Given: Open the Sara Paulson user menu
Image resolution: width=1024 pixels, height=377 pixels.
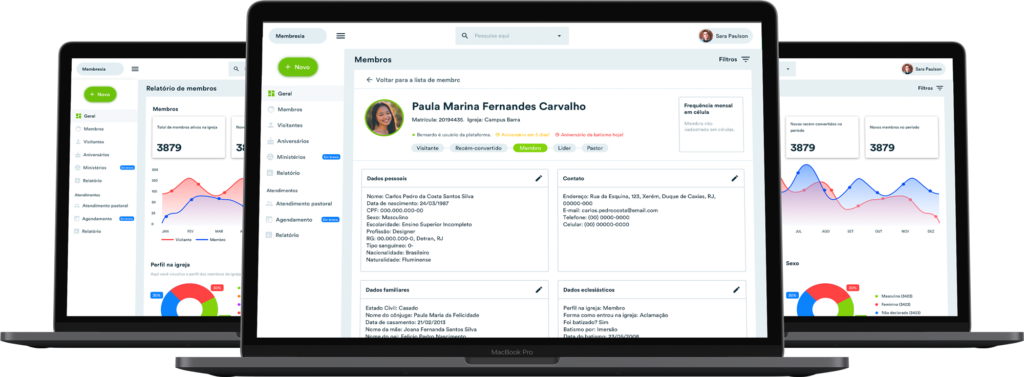Looking at the screenshot, I should tap(725, 36).
